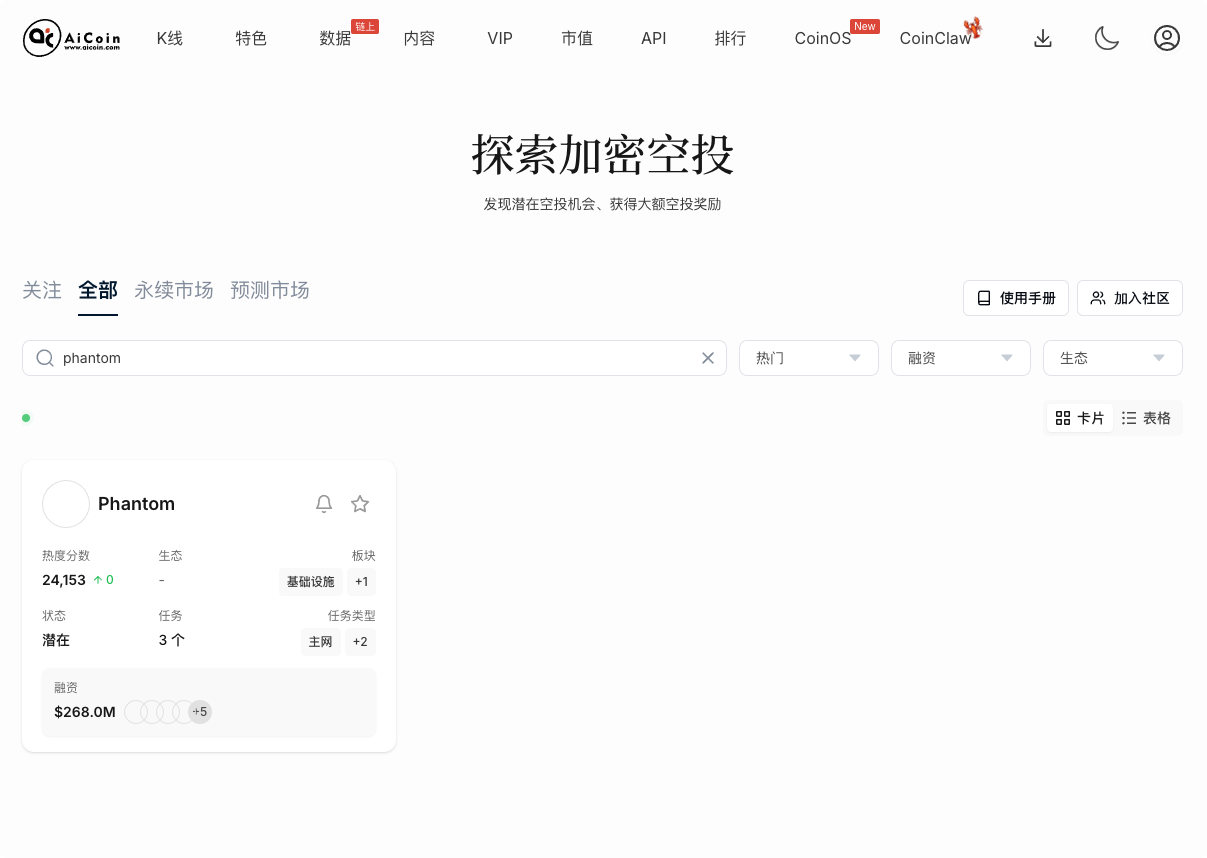Image resolution: width=1207 pixels, height=858 pixels.
Task: Click the Phantom project avatar
Action: tap(66, 504)
